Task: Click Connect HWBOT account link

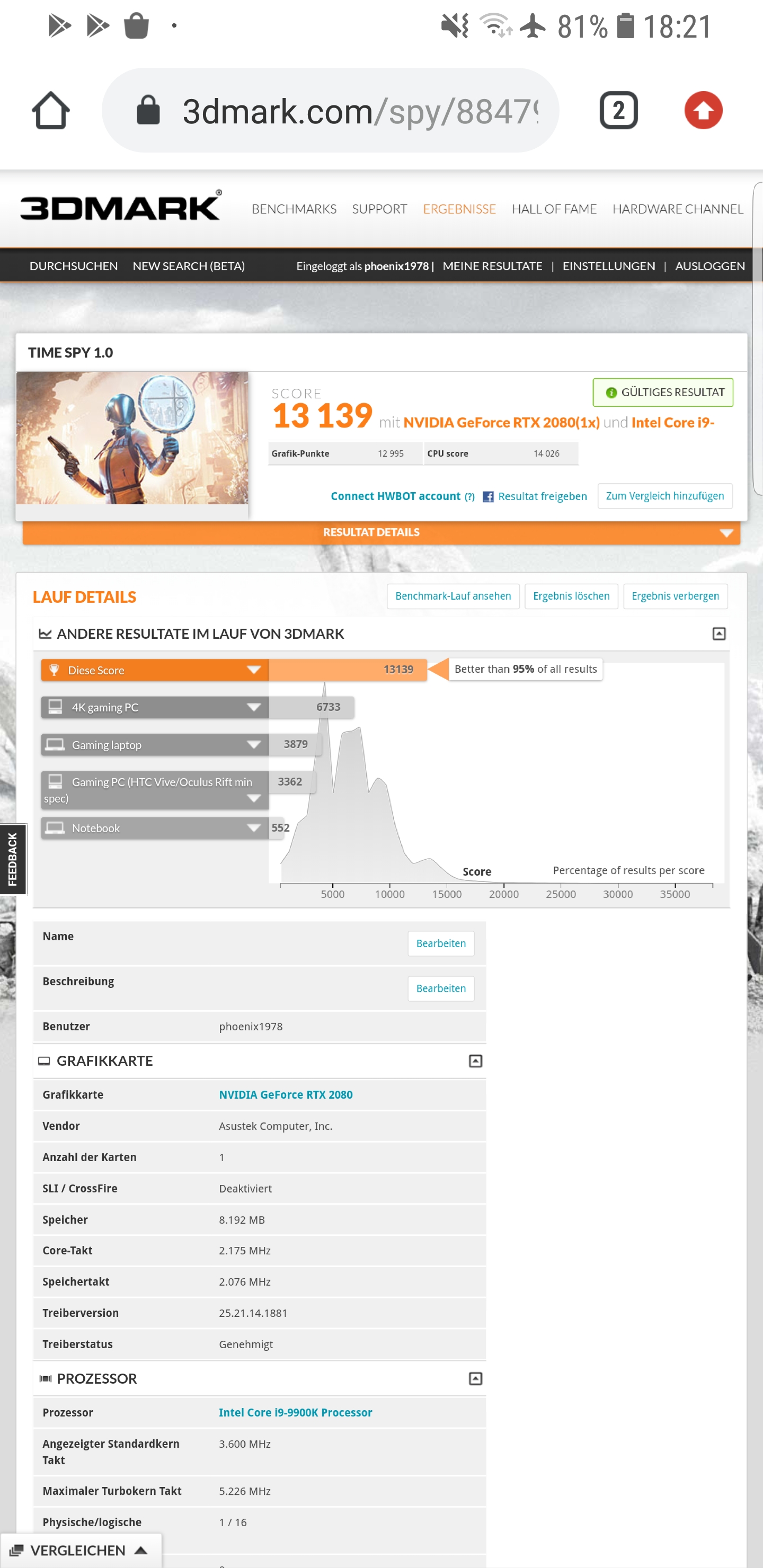Action: (395, 496)
